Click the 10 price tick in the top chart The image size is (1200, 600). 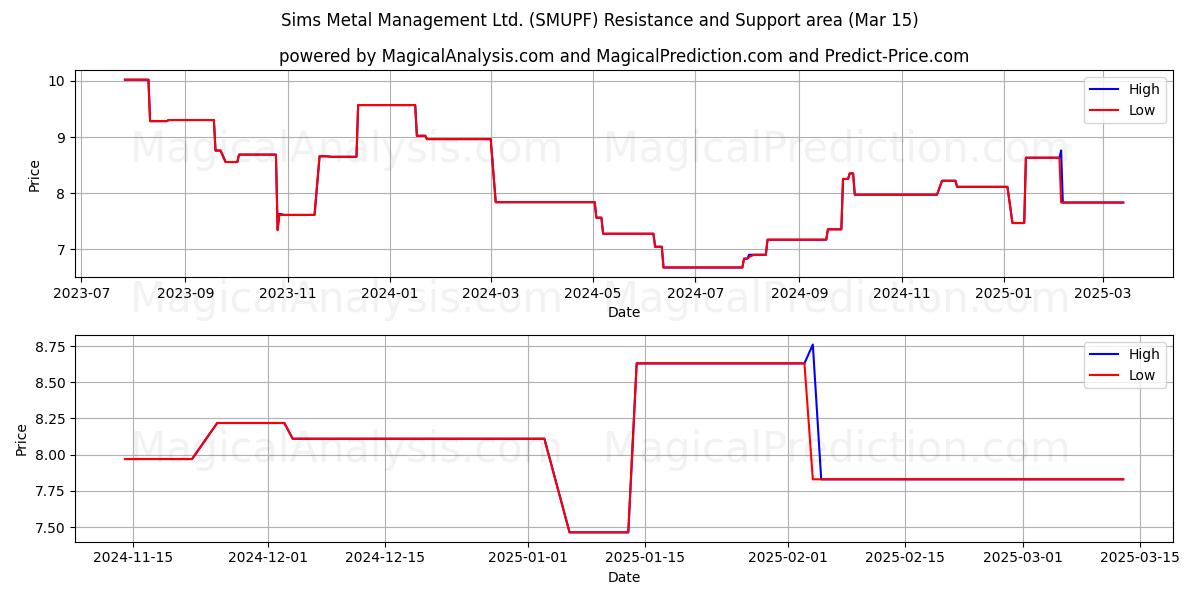point(57,81)
